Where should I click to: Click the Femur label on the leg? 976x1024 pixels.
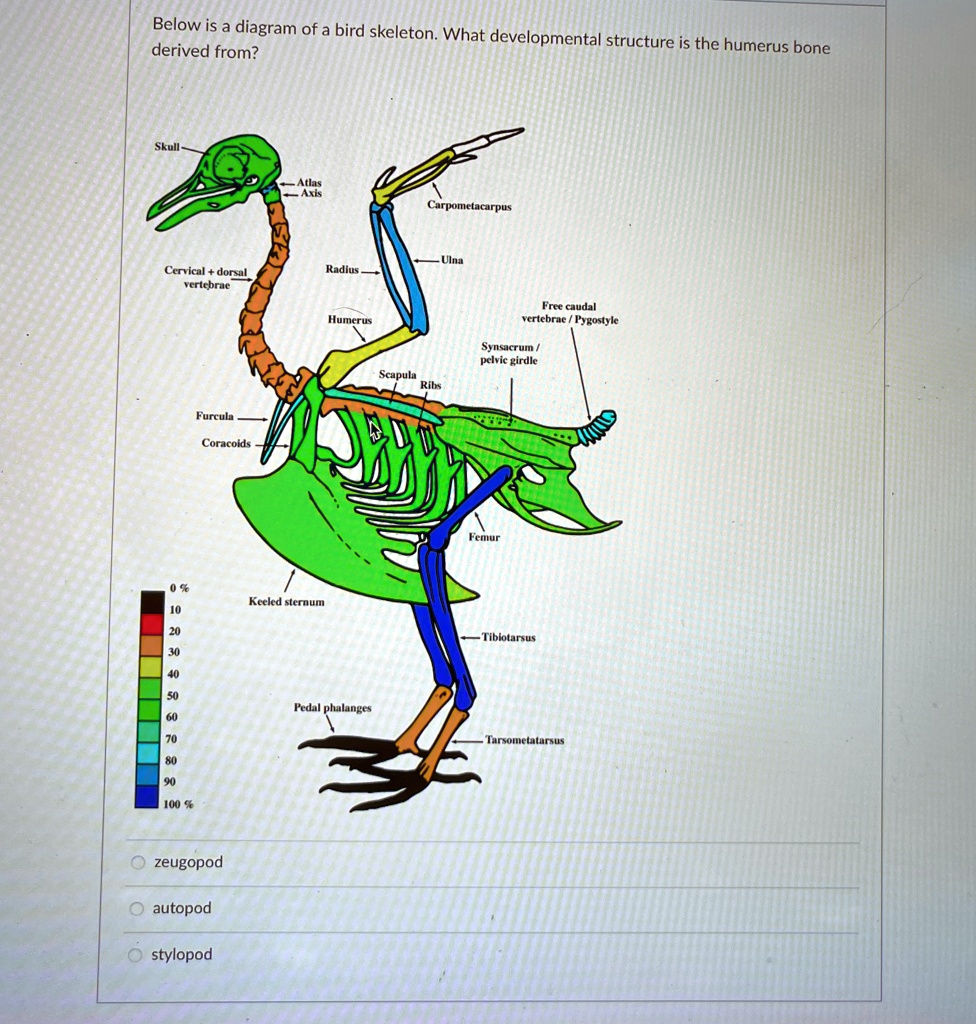[484, 537]
